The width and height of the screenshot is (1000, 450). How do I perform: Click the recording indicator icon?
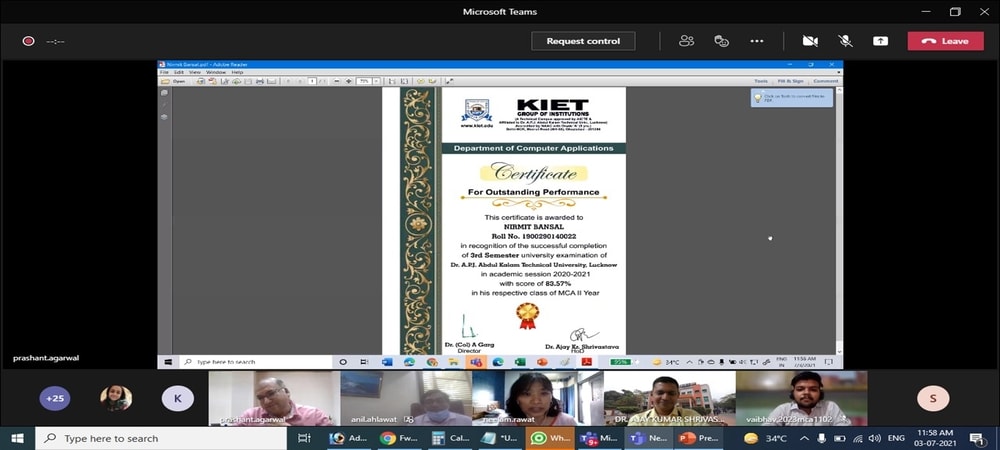[x=28, y=41]
